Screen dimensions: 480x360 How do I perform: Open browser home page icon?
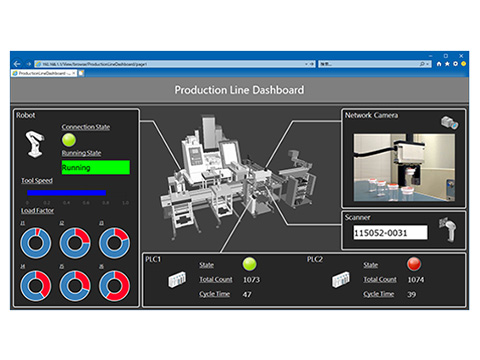439,64
